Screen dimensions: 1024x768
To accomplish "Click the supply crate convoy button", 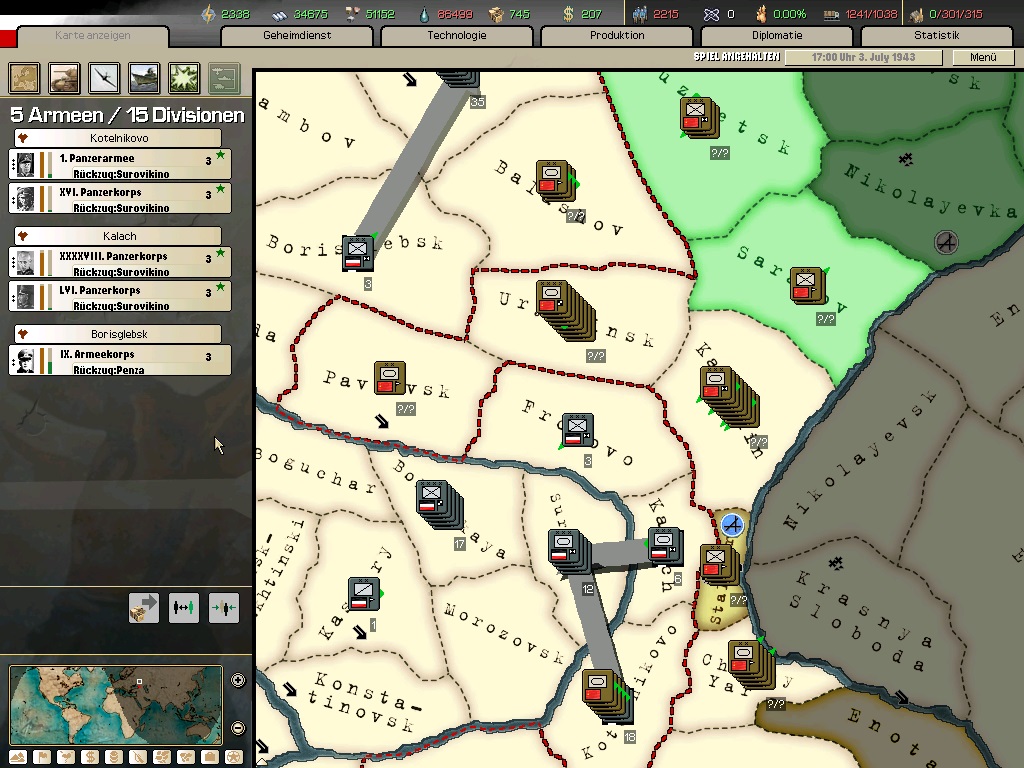I will [x=144, y=608].
